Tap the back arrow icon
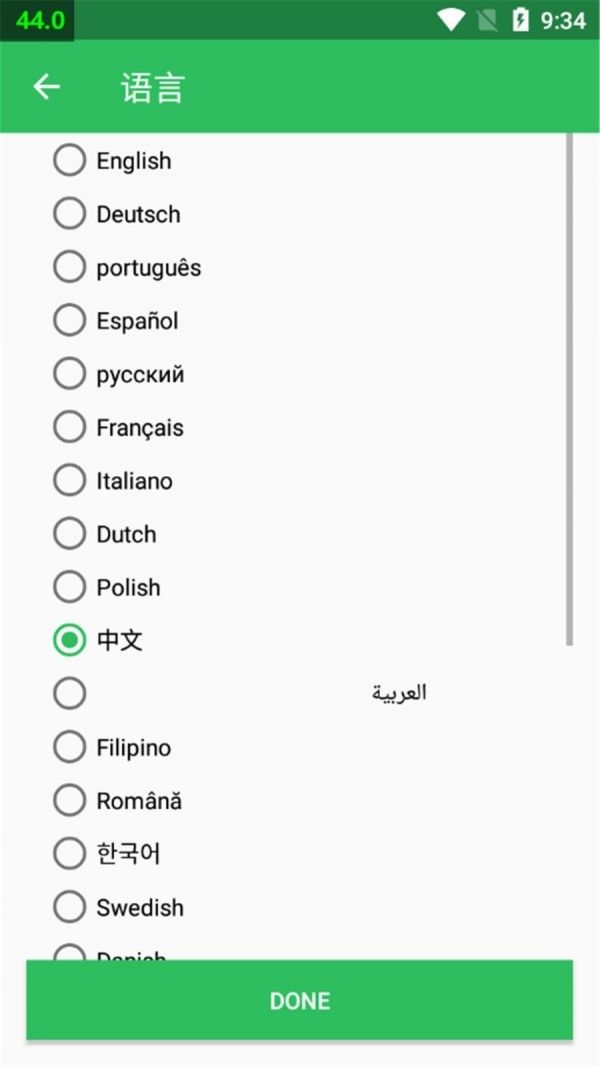This screenshot has height=1067, width=600. click(46, 87)
